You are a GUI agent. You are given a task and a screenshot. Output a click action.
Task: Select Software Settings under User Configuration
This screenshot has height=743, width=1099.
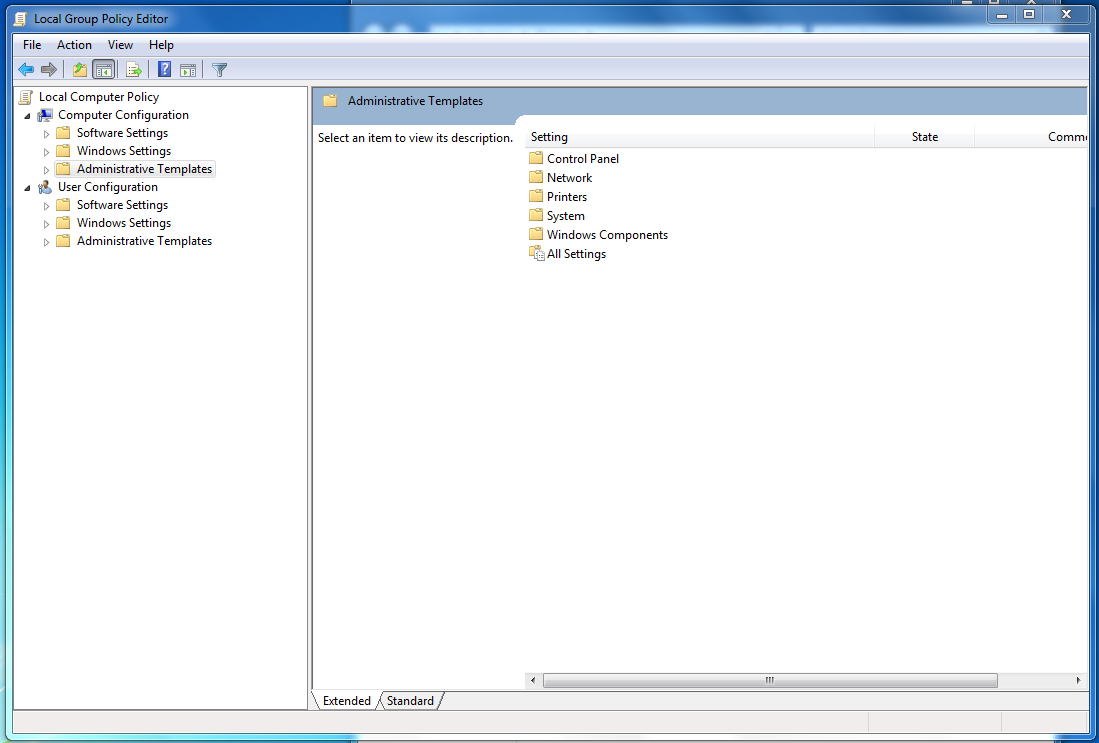[x=123, y=205]
